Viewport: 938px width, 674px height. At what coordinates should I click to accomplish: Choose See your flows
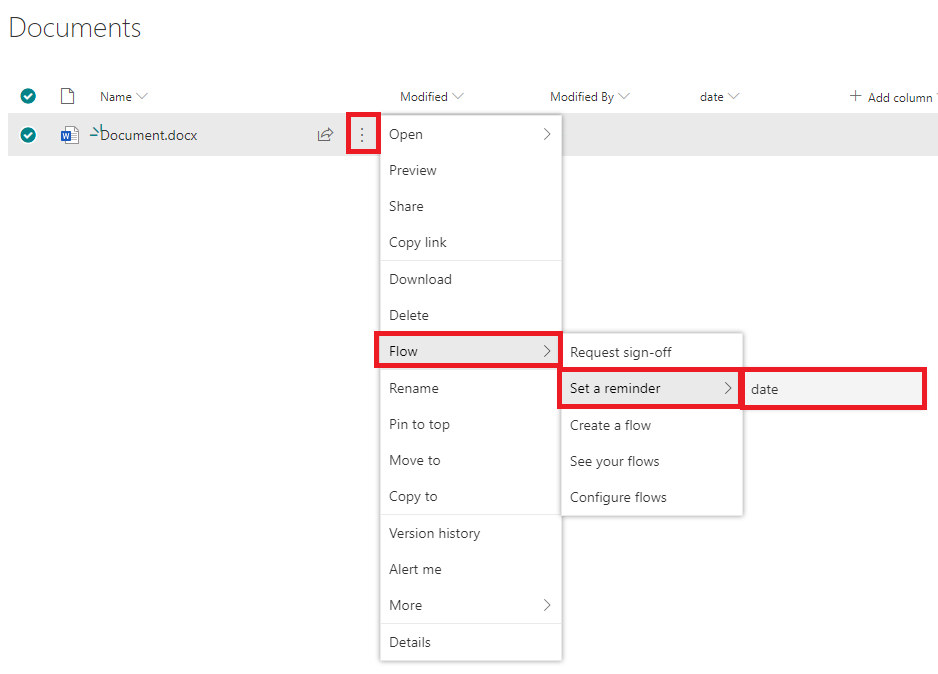652,461
